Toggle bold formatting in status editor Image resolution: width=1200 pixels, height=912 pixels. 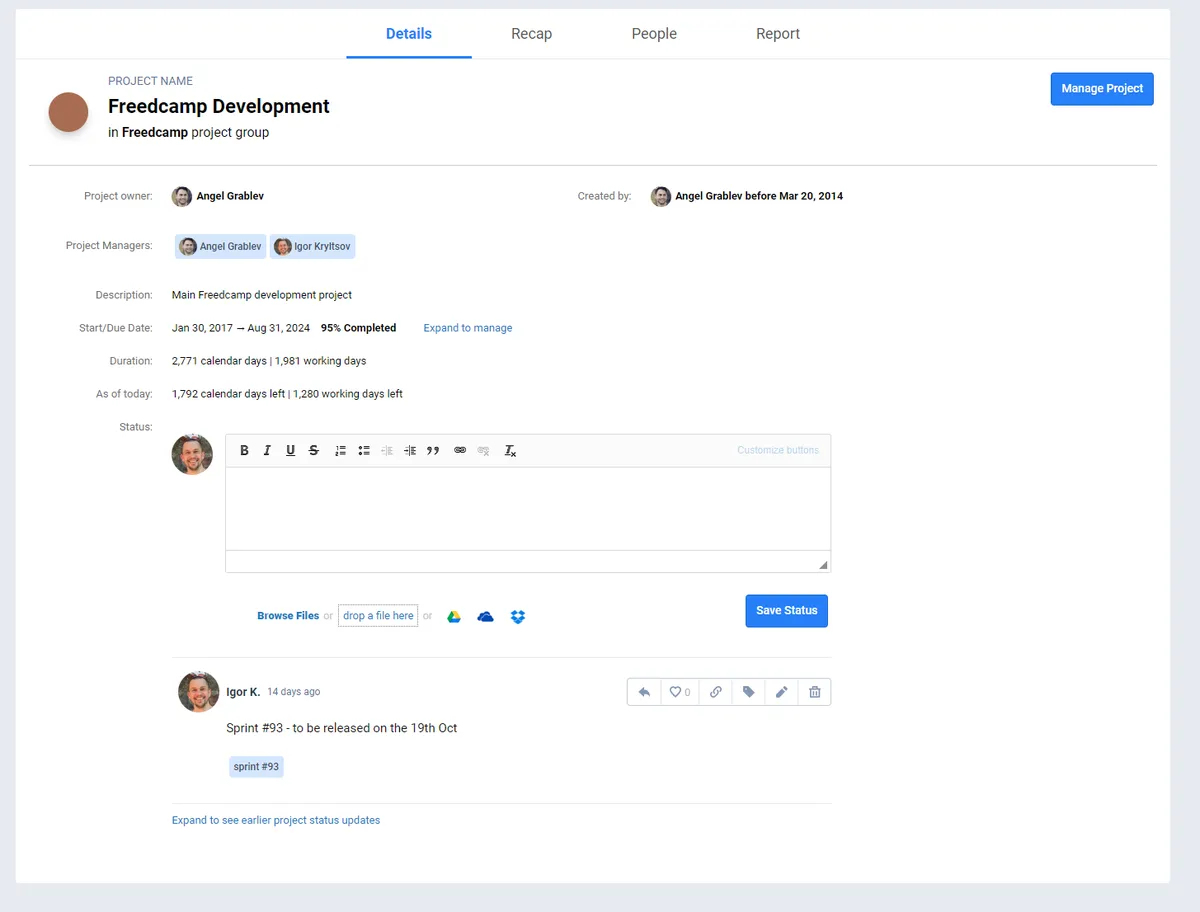[244, 451]
